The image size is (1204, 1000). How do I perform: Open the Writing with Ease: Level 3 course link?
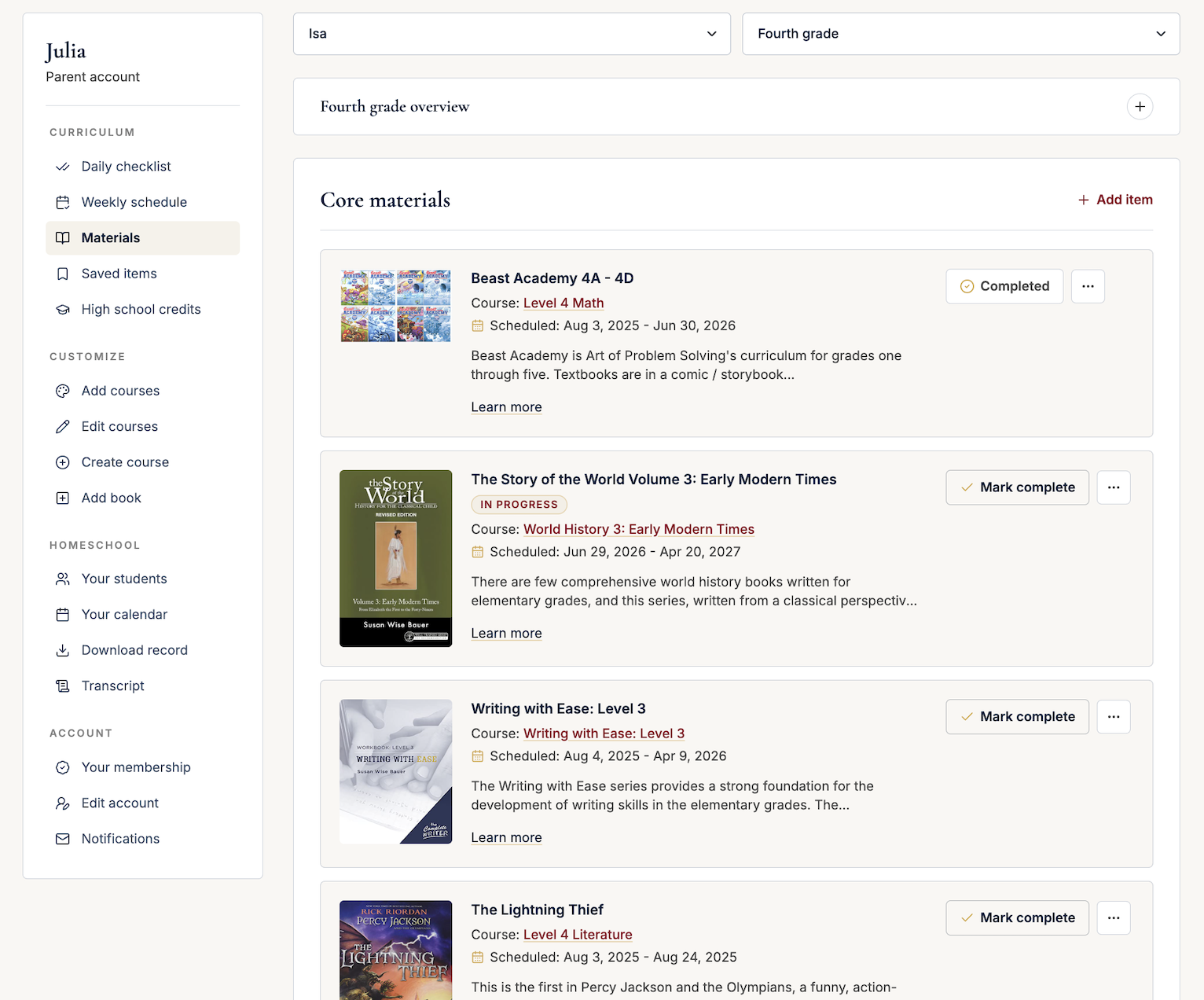[x=604, y=733]
